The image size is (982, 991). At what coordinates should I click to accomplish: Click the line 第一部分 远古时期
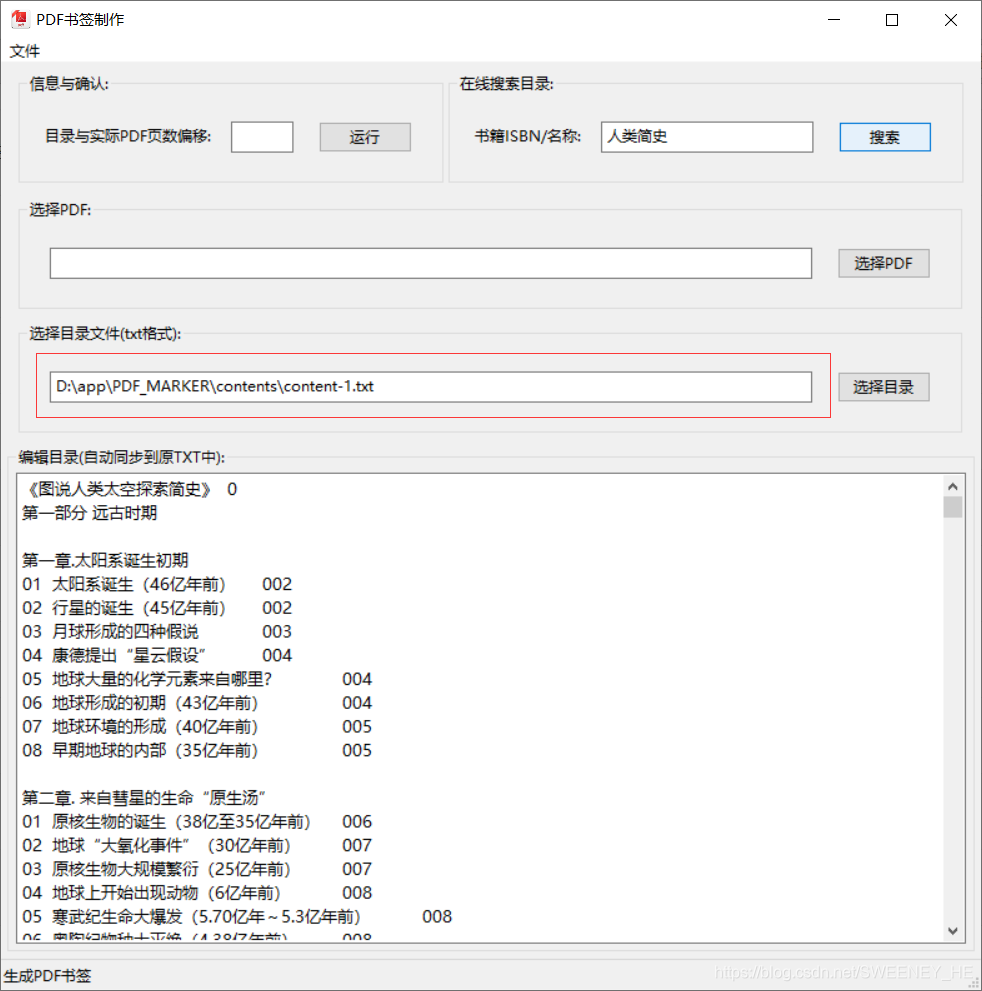point(89,513)
